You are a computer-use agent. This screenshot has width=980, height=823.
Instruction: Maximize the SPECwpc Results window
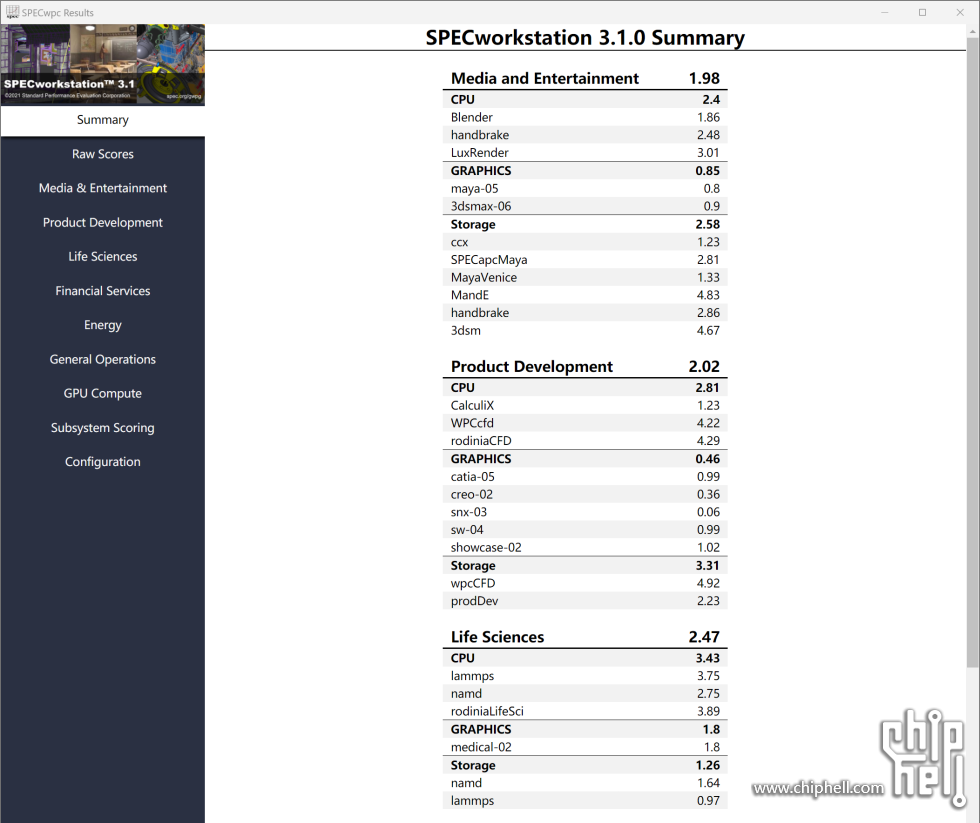point(922,12)
